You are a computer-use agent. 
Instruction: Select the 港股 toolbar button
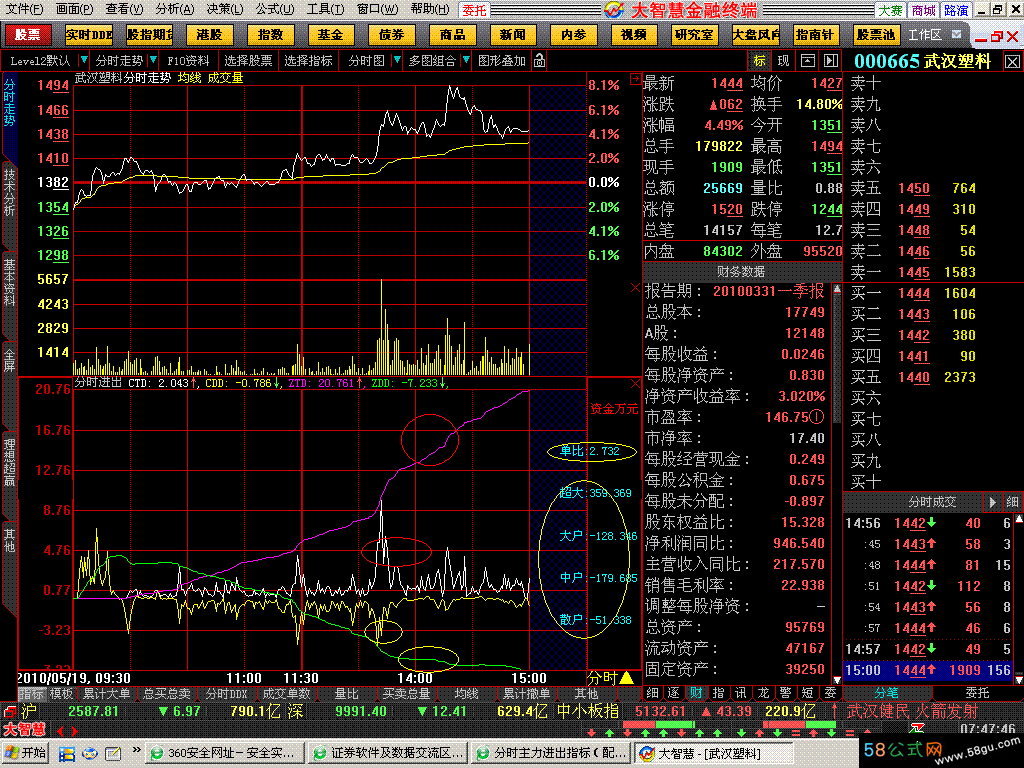pyautogui.click(x=209, y=35)
